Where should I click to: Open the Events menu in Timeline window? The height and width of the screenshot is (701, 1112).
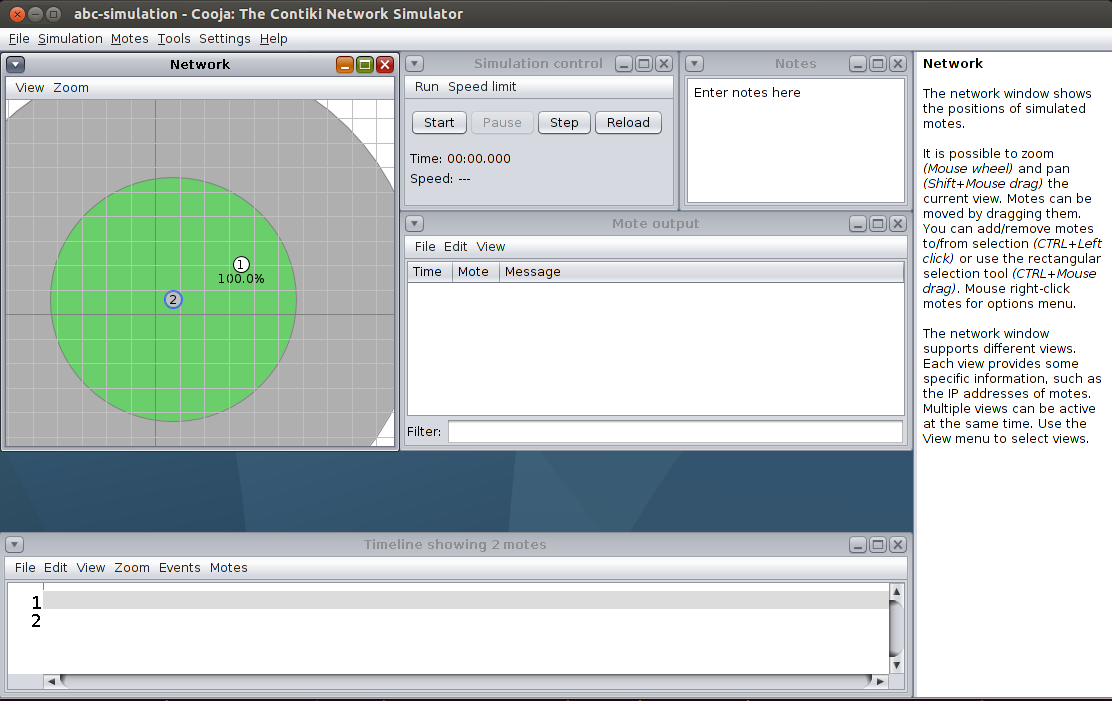point(179,568)
